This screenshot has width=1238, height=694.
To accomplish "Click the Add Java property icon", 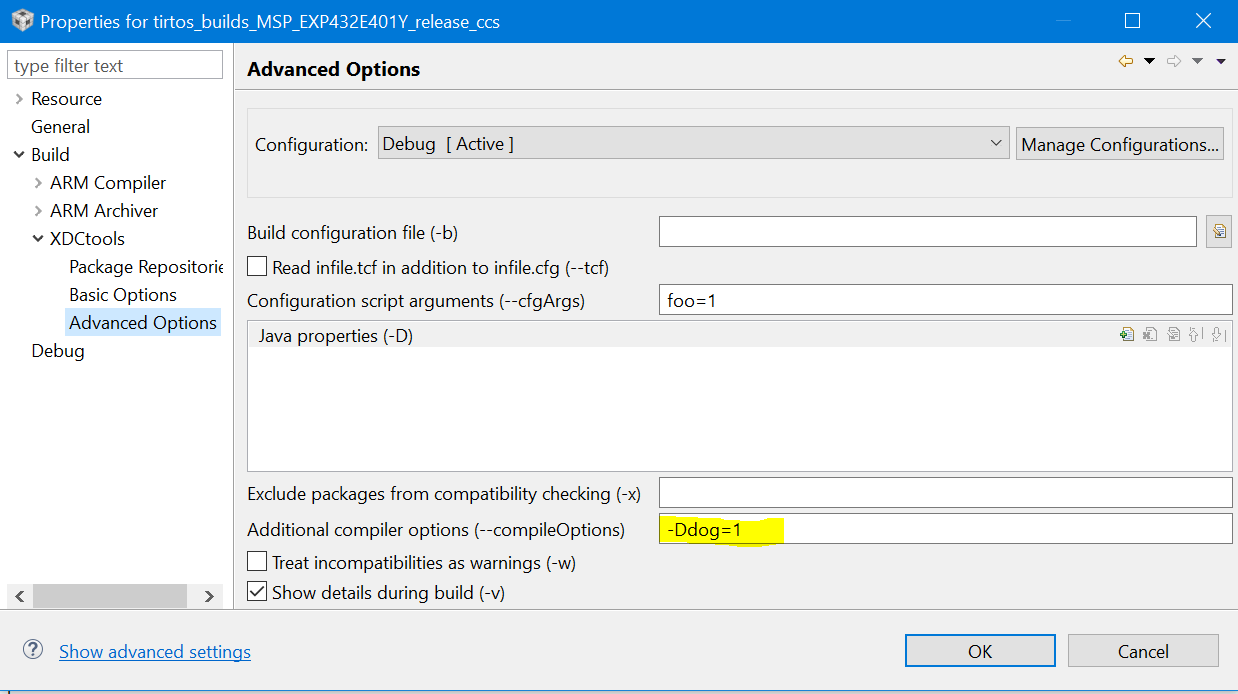I will click(x=1127, y=336).
